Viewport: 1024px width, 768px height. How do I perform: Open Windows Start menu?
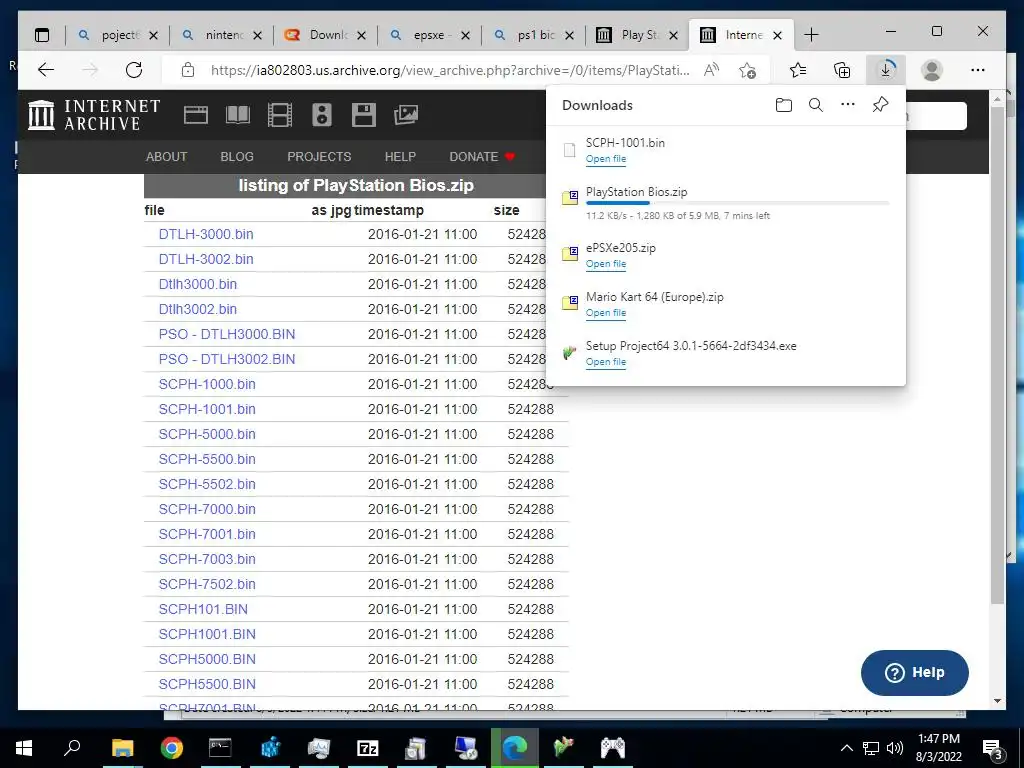24,748
